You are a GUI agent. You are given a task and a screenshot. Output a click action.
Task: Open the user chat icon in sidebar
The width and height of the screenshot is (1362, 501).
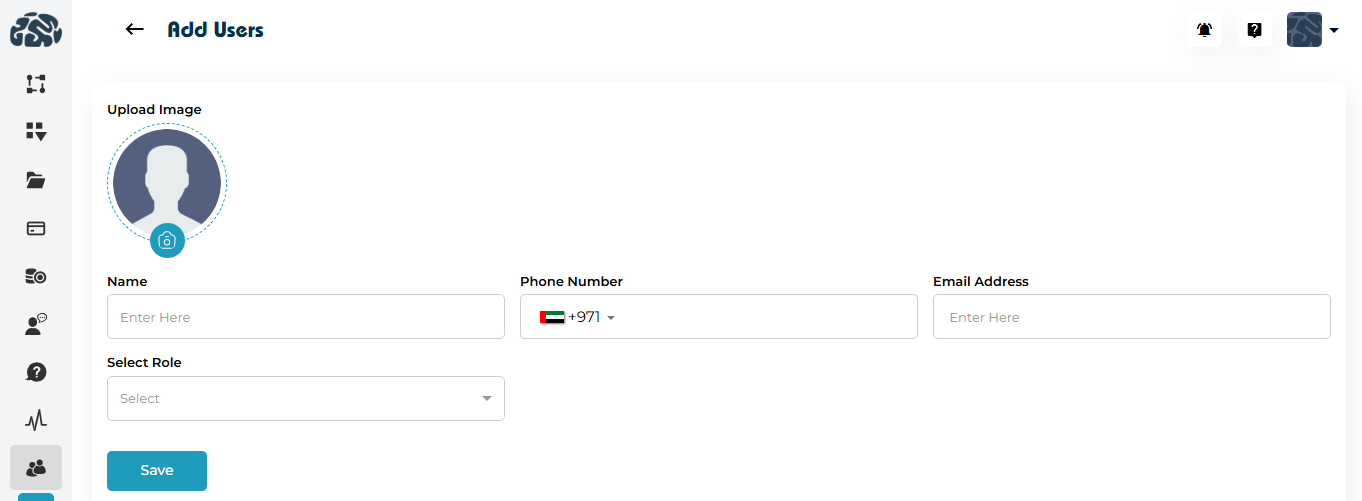tap(36, 324)
